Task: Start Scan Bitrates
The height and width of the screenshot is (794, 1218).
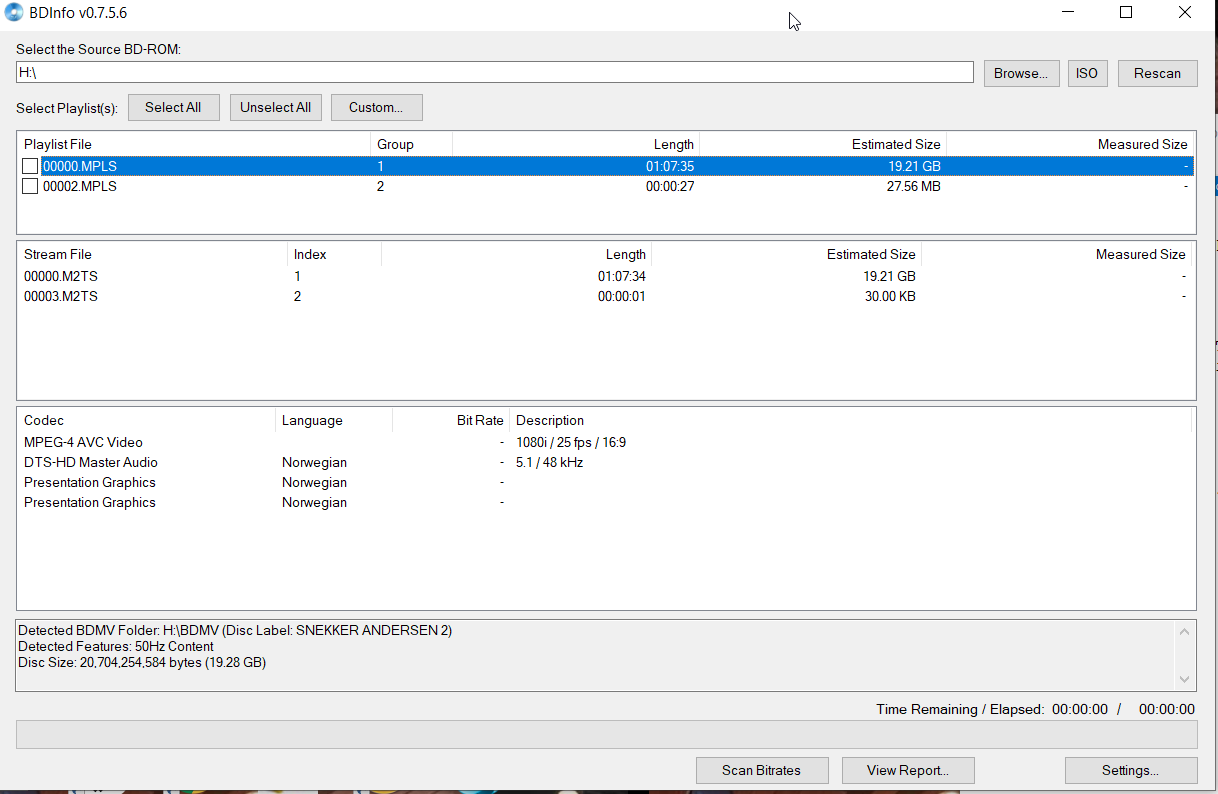Action: click(762, 770)
